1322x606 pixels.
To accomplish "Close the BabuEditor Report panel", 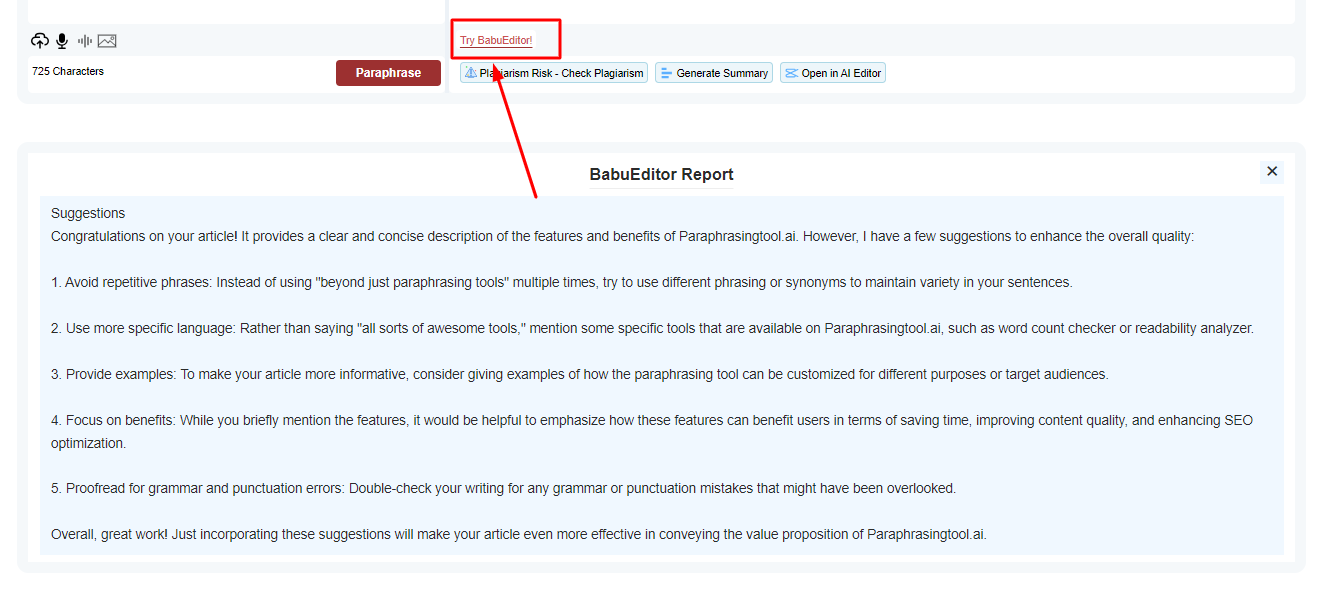I will 1272,171.
